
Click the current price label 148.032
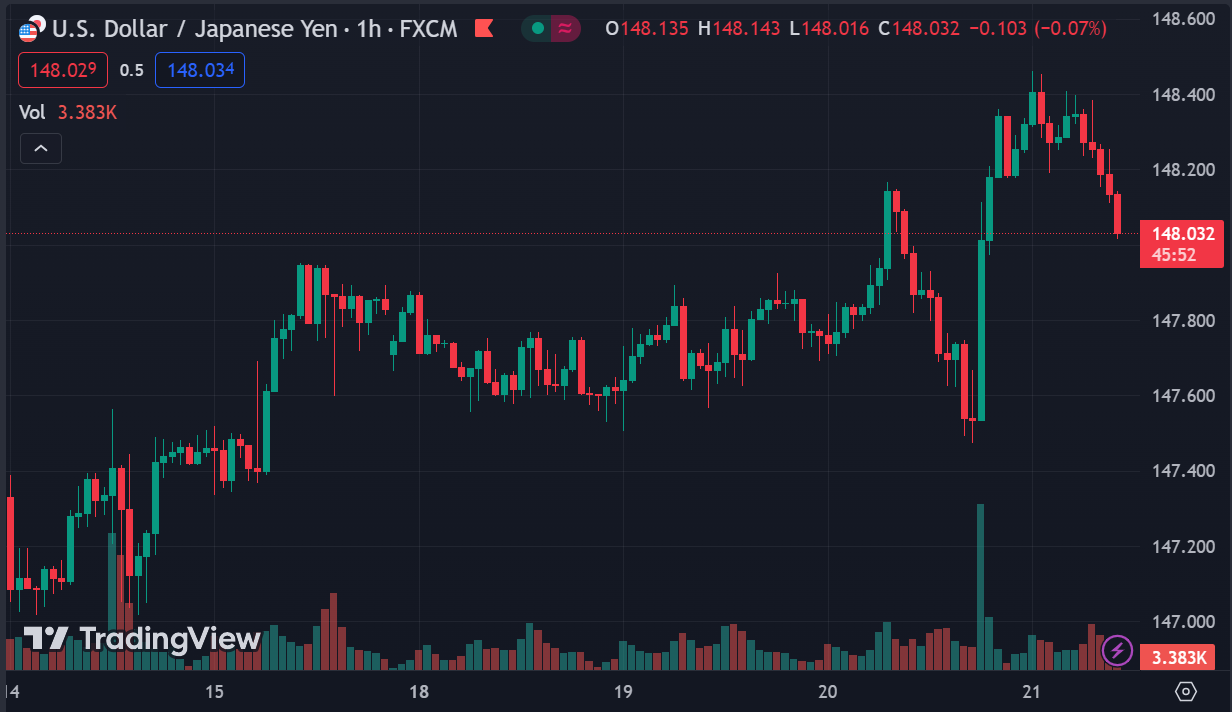[1182, 235]
